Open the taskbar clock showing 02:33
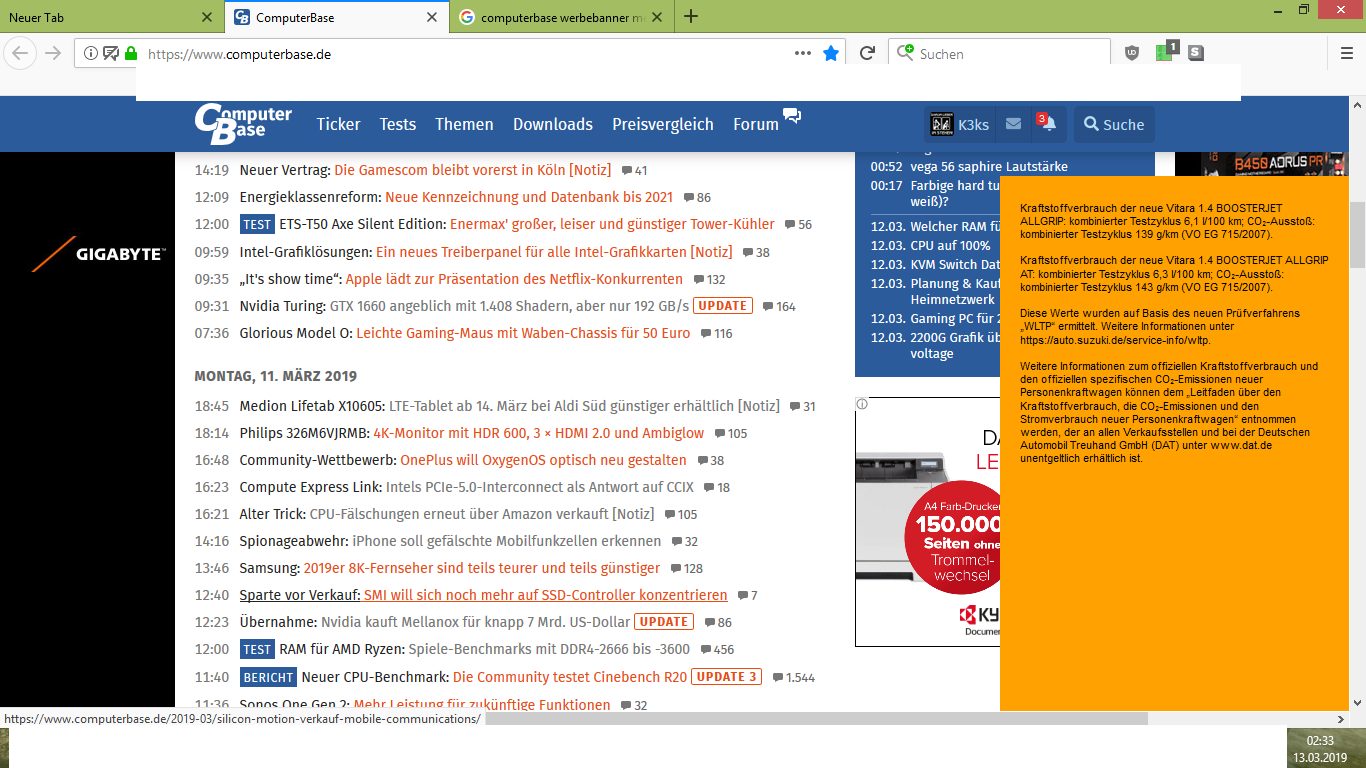 [1320, 748]
